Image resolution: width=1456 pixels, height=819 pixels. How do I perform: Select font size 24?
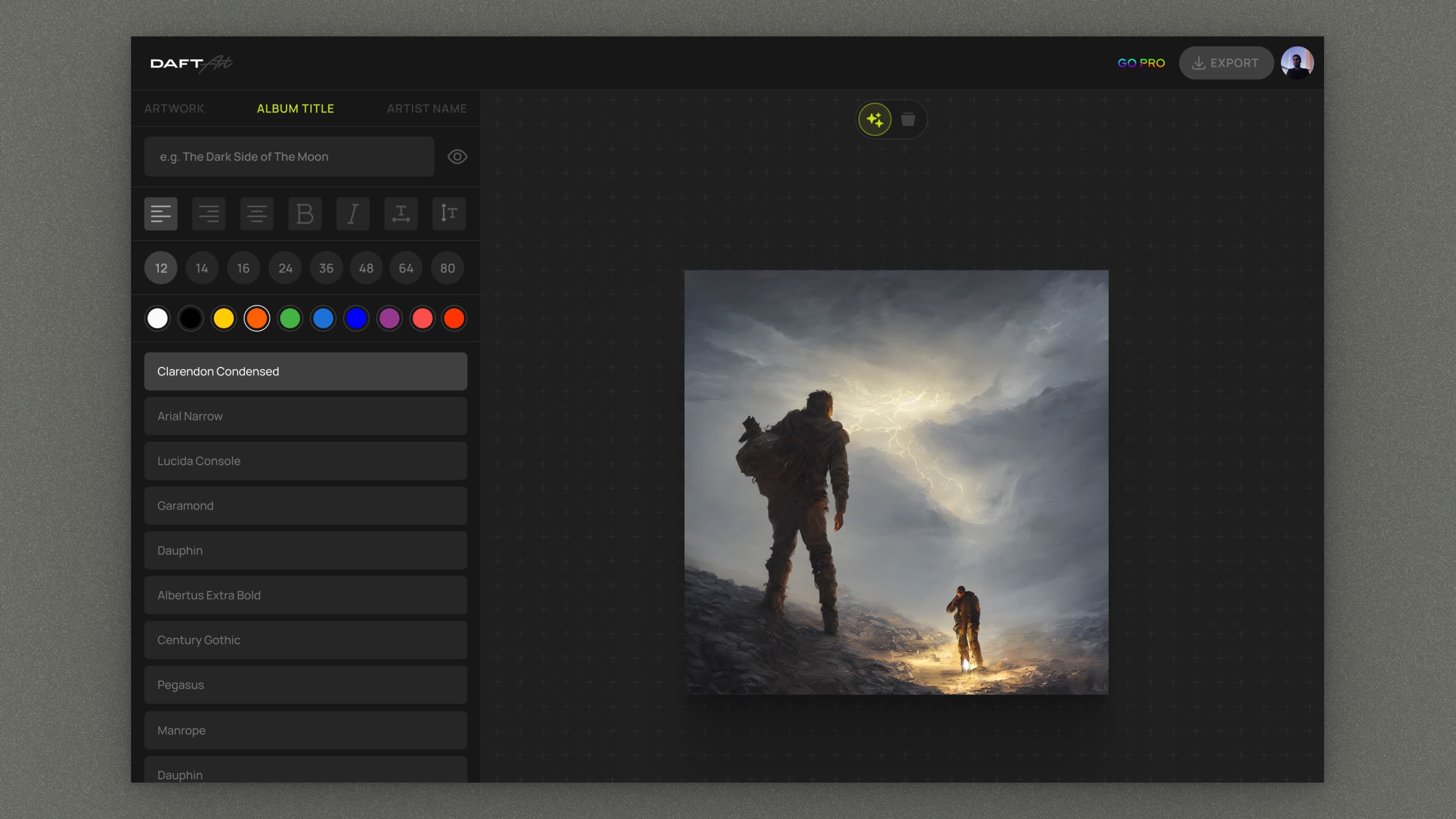pyautogui.click(x=285, y=268)
